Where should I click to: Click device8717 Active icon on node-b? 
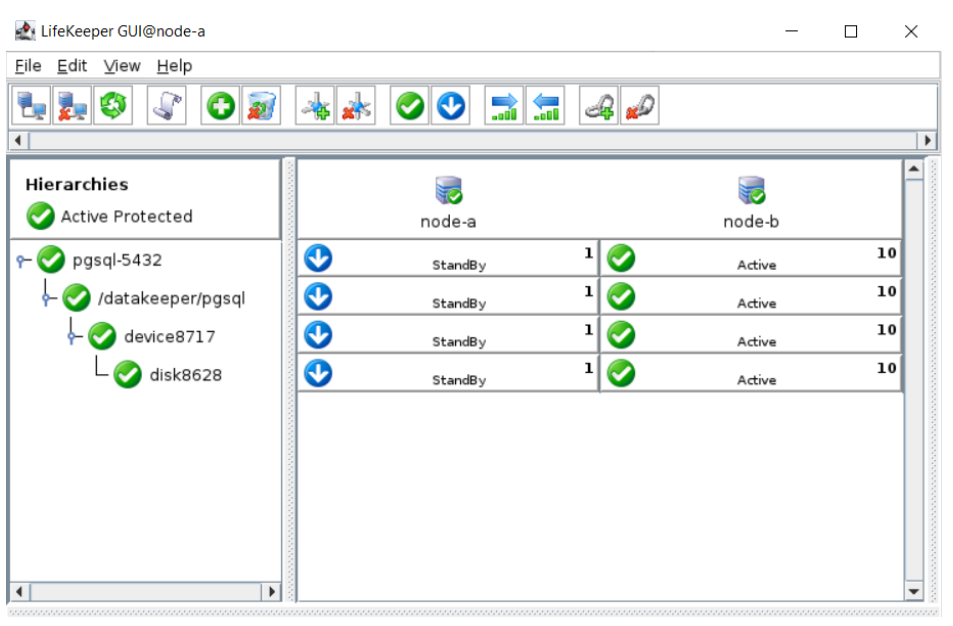pyautogui.click(x=621, y=335)
